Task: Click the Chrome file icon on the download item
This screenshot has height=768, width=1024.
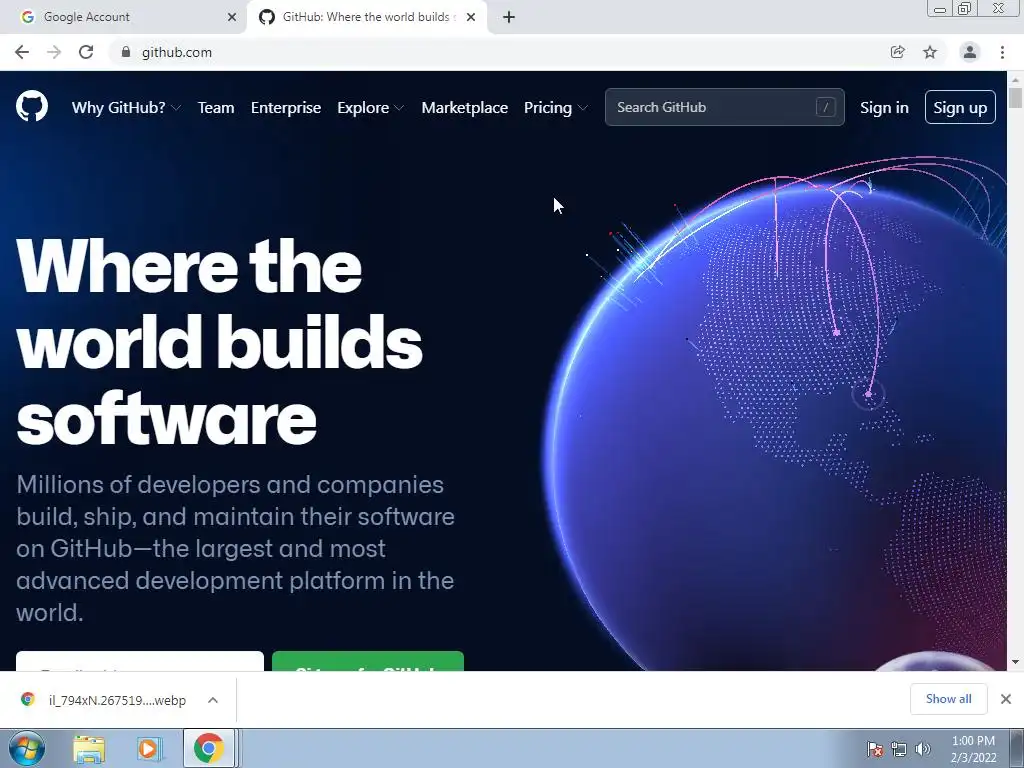Action: [27, 699]
